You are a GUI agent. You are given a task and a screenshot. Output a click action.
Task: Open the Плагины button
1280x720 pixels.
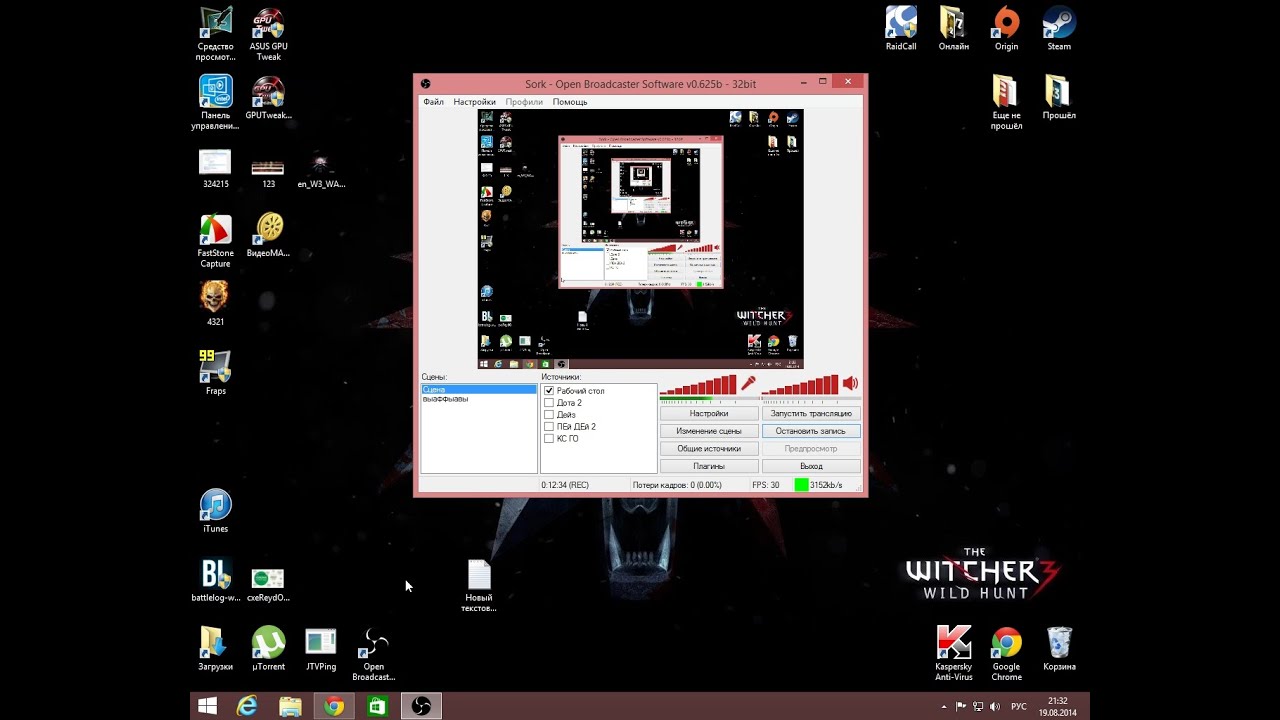709,466
